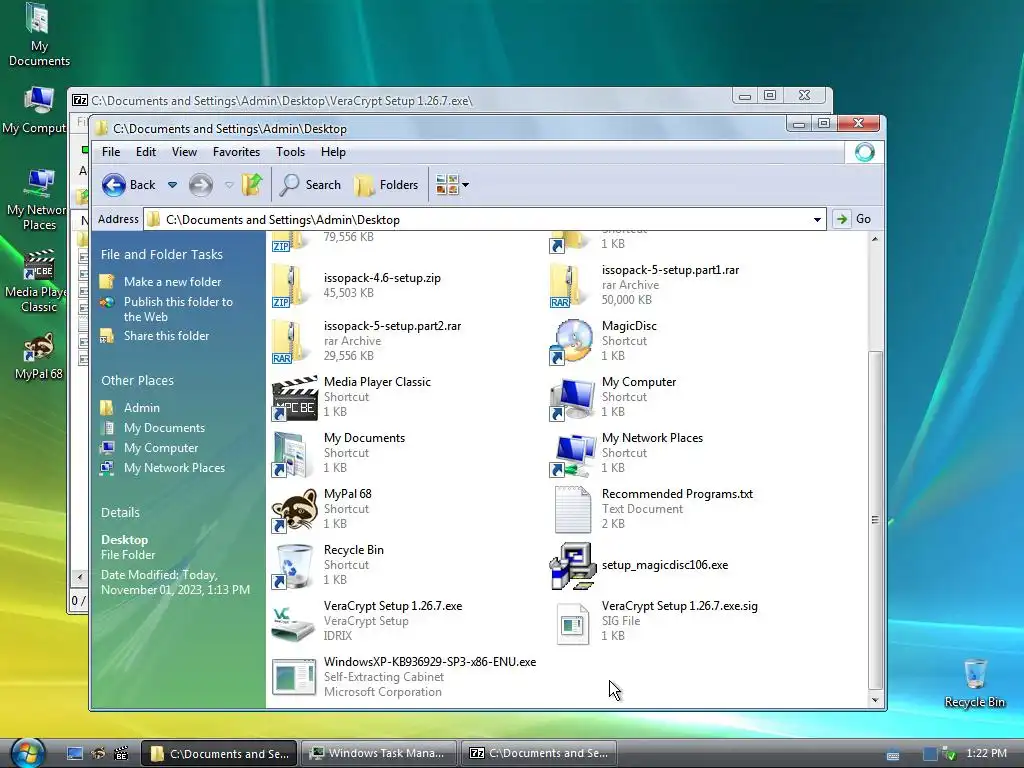Image resolution: width=1024 pixels, height=768 pixels.
Task: Select VeraCrypt Setup 1.26.7.exe icon
Action: pos(293,622)
